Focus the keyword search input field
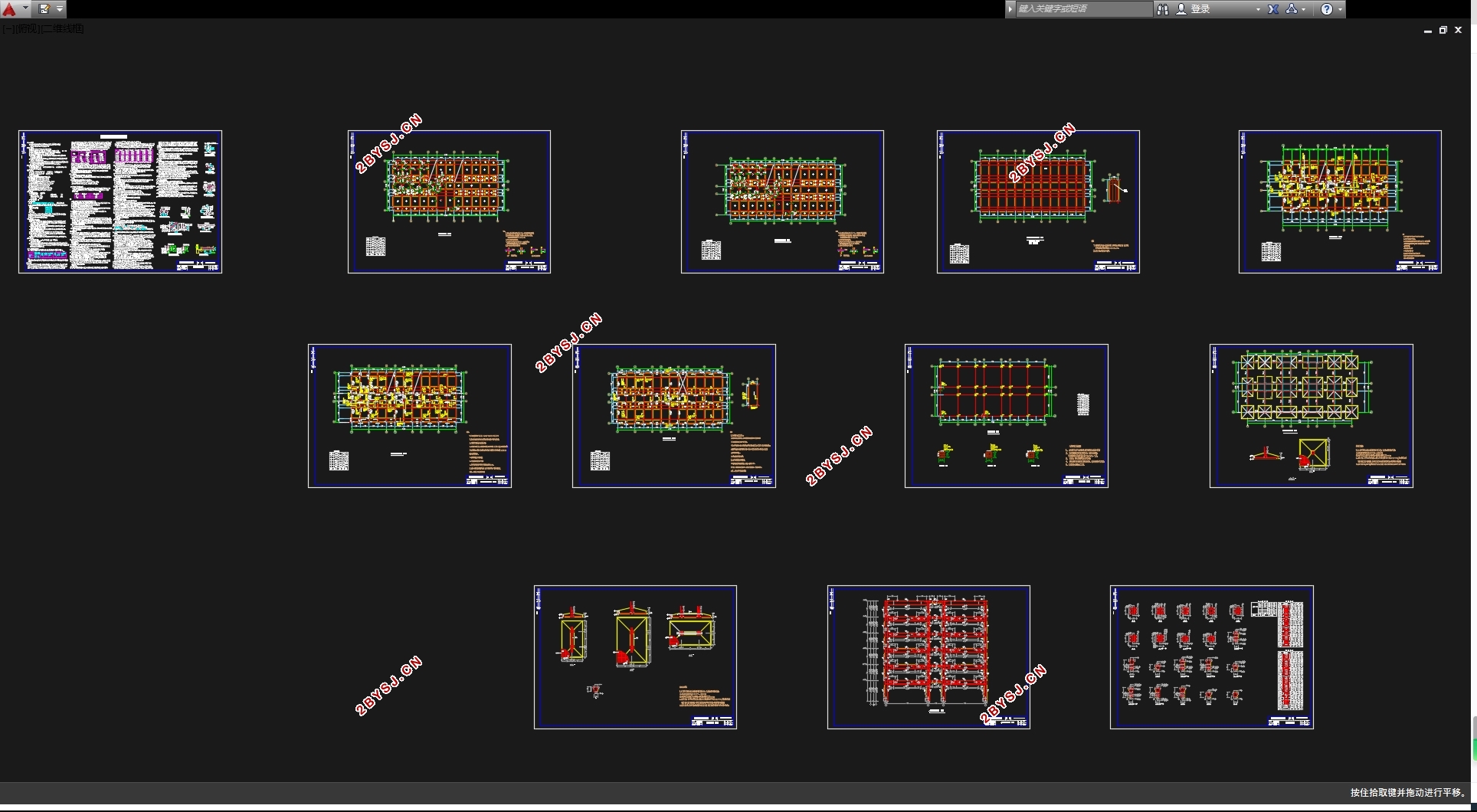The width and height of the screenshot is (1477, 812). click(1083, 9)
